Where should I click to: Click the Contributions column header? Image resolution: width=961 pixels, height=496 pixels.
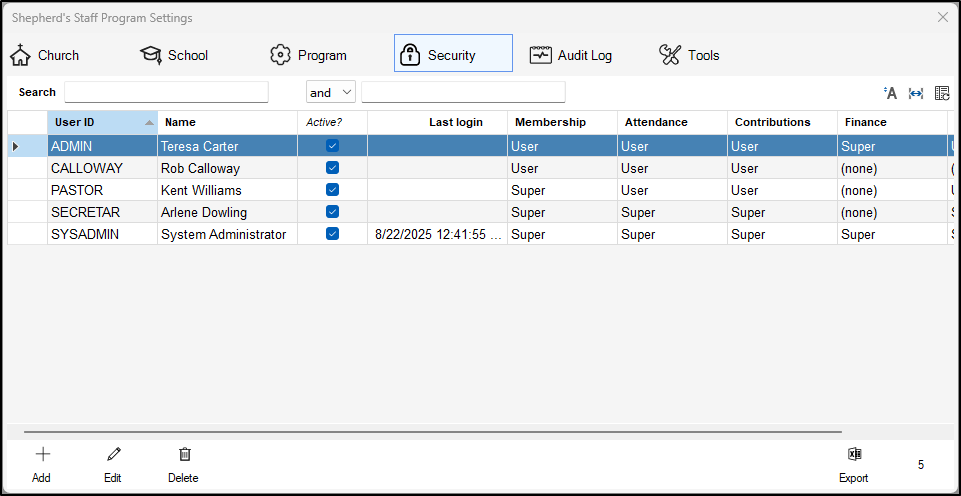pyautogui.click(x=782, y=122)
